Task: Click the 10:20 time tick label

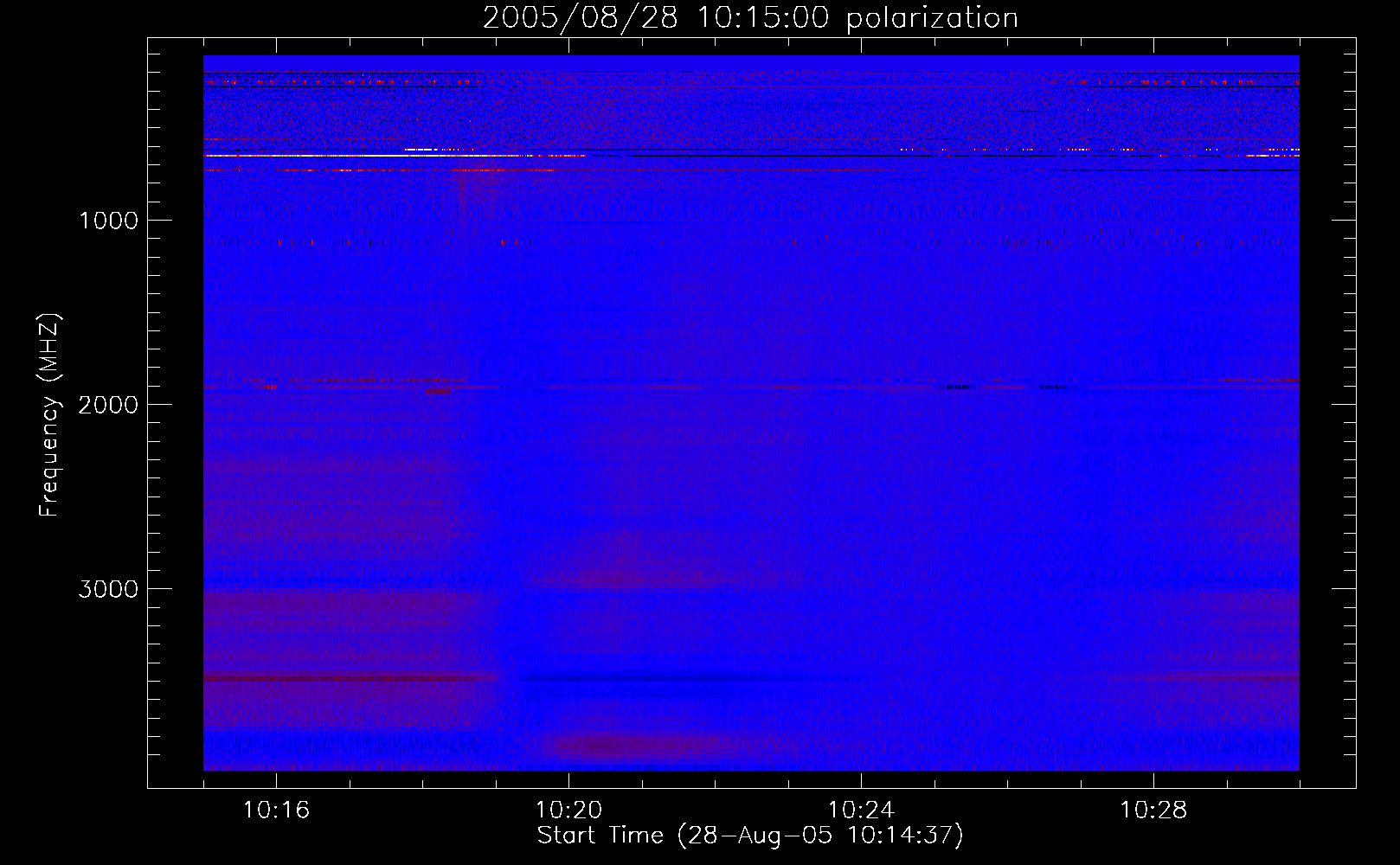Action: pyautogui.click(x=568, y=811)
